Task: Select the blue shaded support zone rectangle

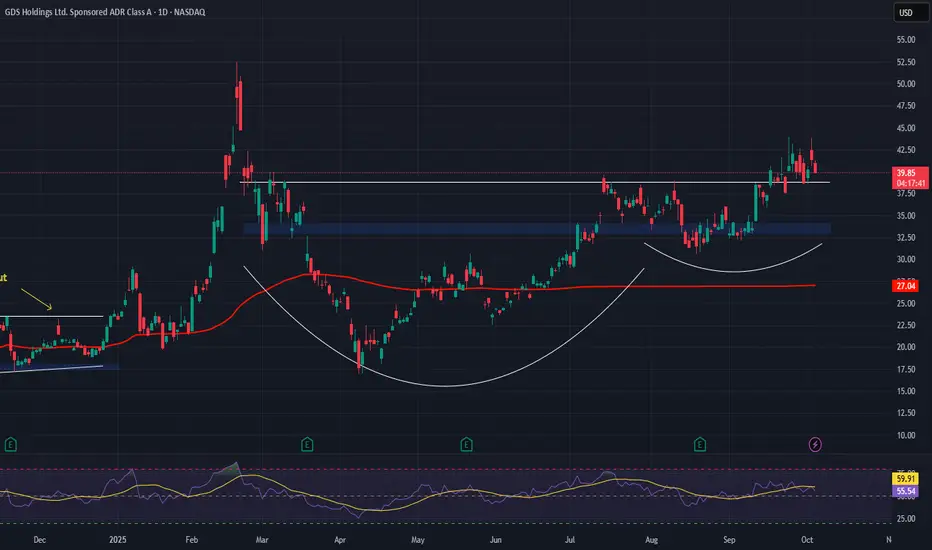Action: click(537, 228)
